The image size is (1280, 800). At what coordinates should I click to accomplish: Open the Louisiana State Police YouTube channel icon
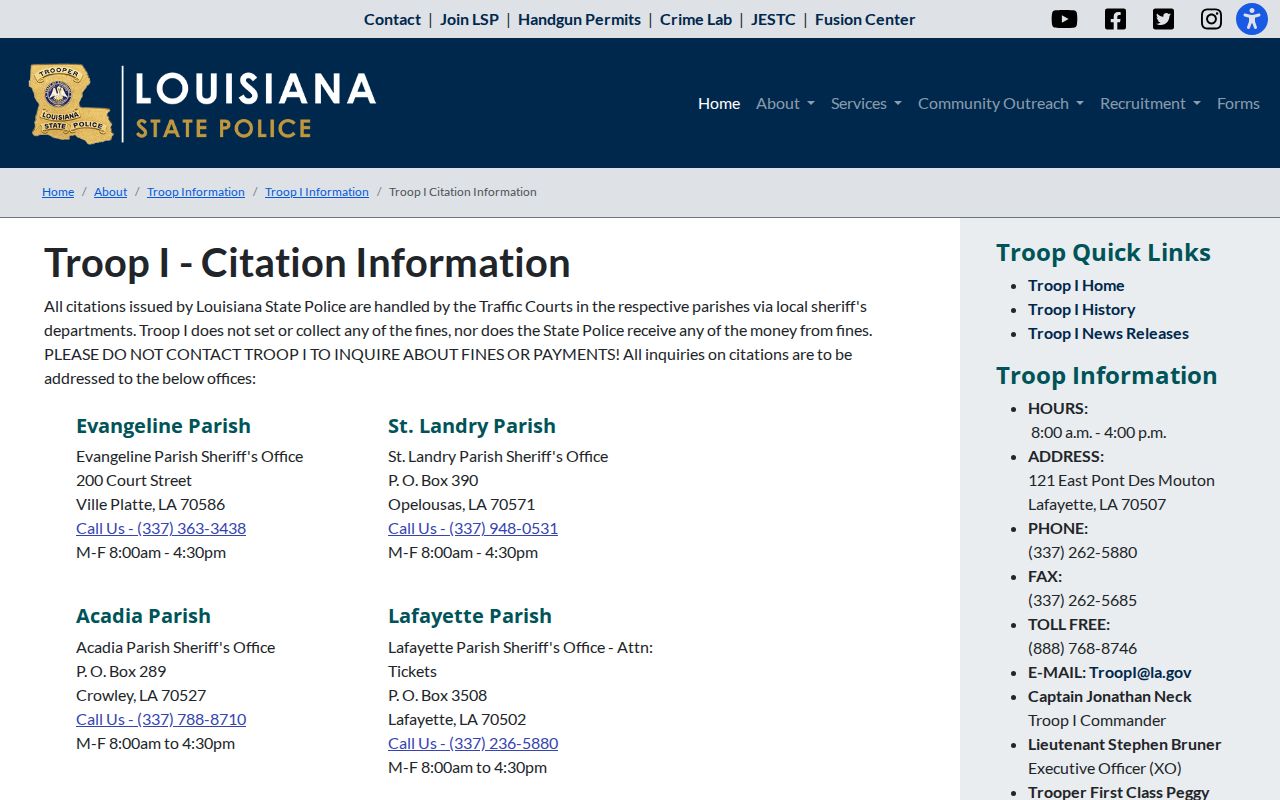tap(1064, 19)
